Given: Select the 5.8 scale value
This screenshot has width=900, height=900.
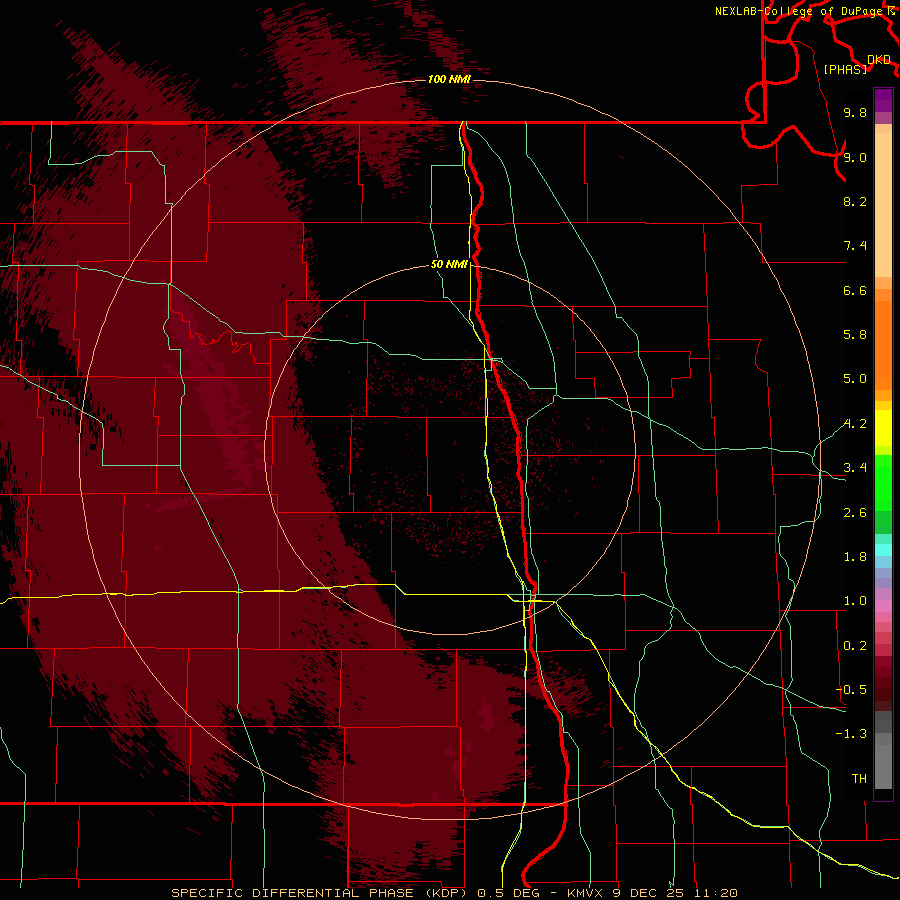Looking at the screenshot, I should coord(855,335).
